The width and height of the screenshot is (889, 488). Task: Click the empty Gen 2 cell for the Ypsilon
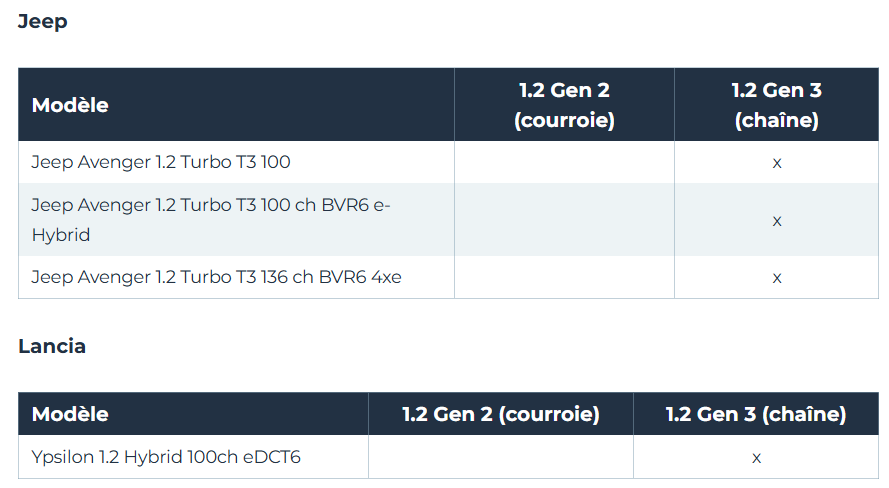pyautogui.click(x=501, y=457)
